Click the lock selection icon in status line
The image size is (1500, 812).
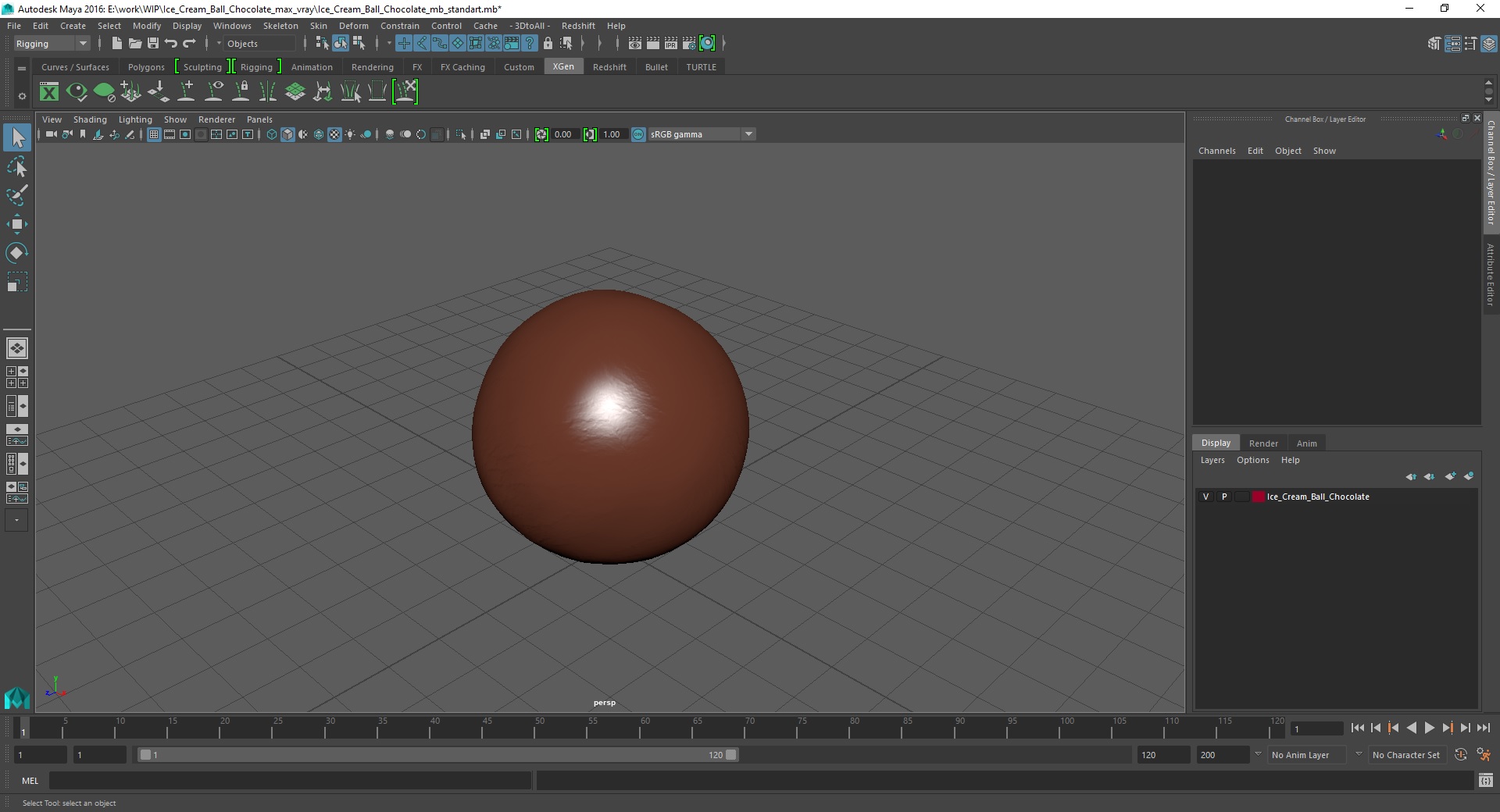[548, 44]
